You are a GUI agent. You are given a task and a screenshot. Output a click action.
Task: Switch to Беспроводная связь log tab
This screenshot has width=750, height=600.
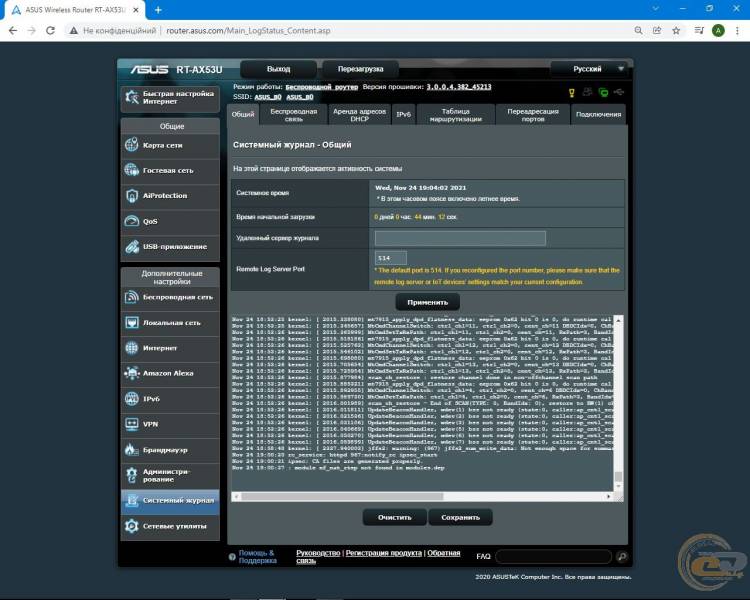click(x=294, y=115)
